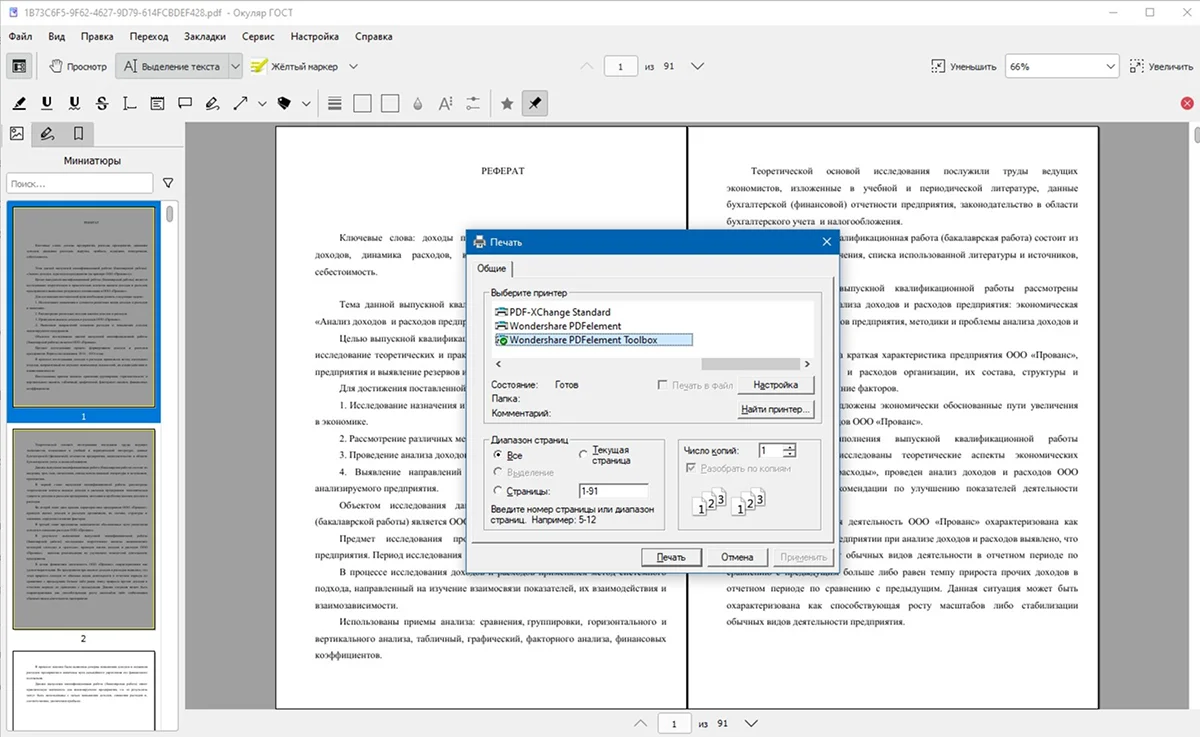Choose the "Страницы" page range radio button

pyautogui.click(x=498, y=491)
